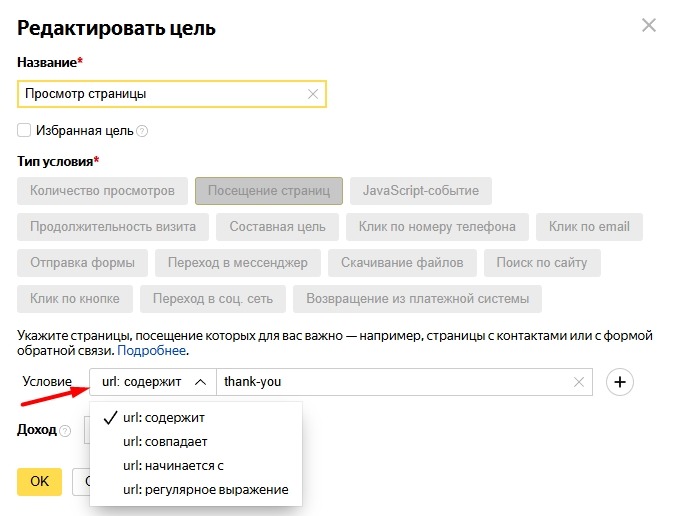The width and height of the screenshot is (677, 516).
Task: Open the Подробнее link
Action: coord(153,352)
